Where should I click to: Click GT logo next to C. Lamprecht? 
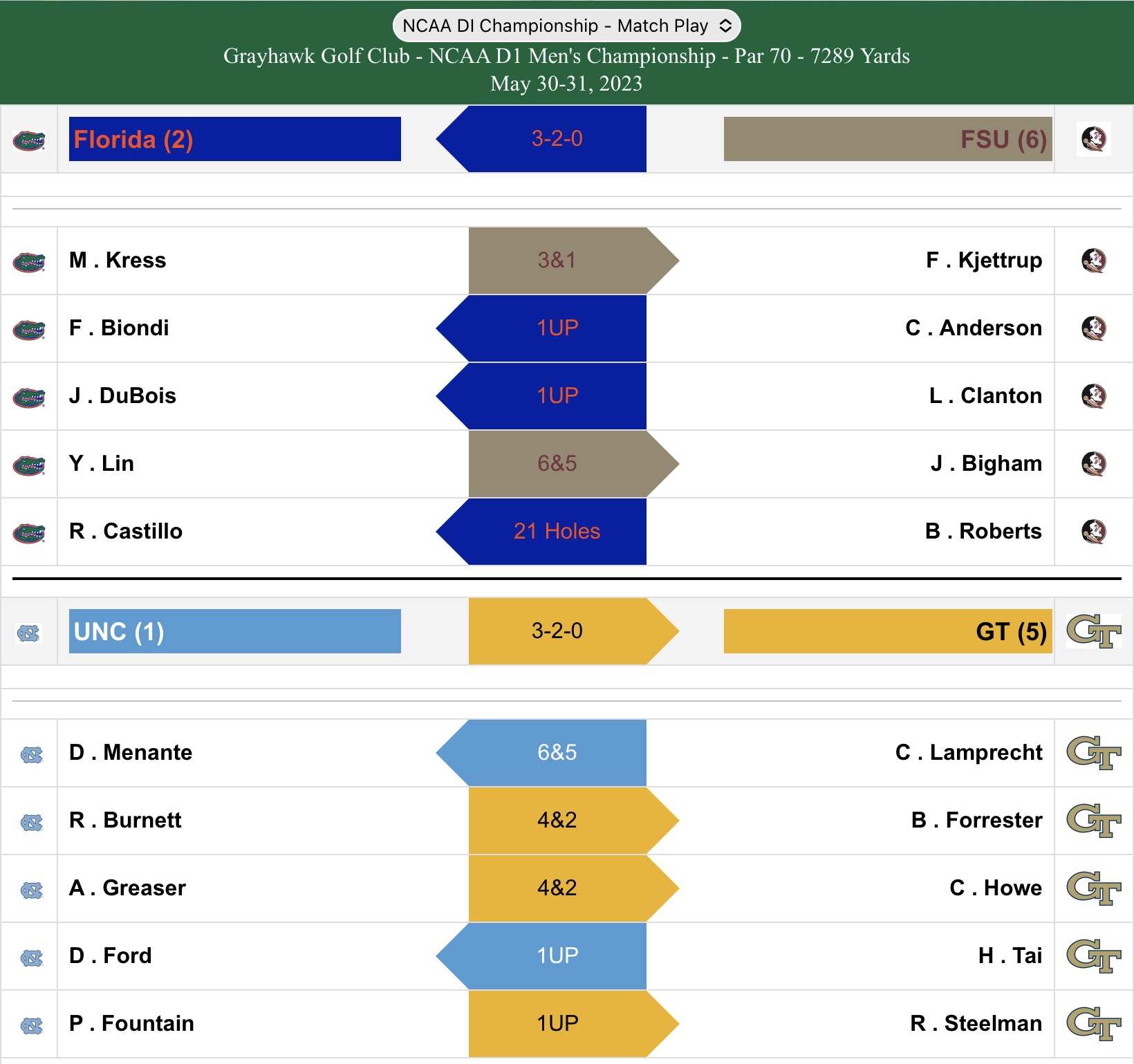[x=1093, y=753]
